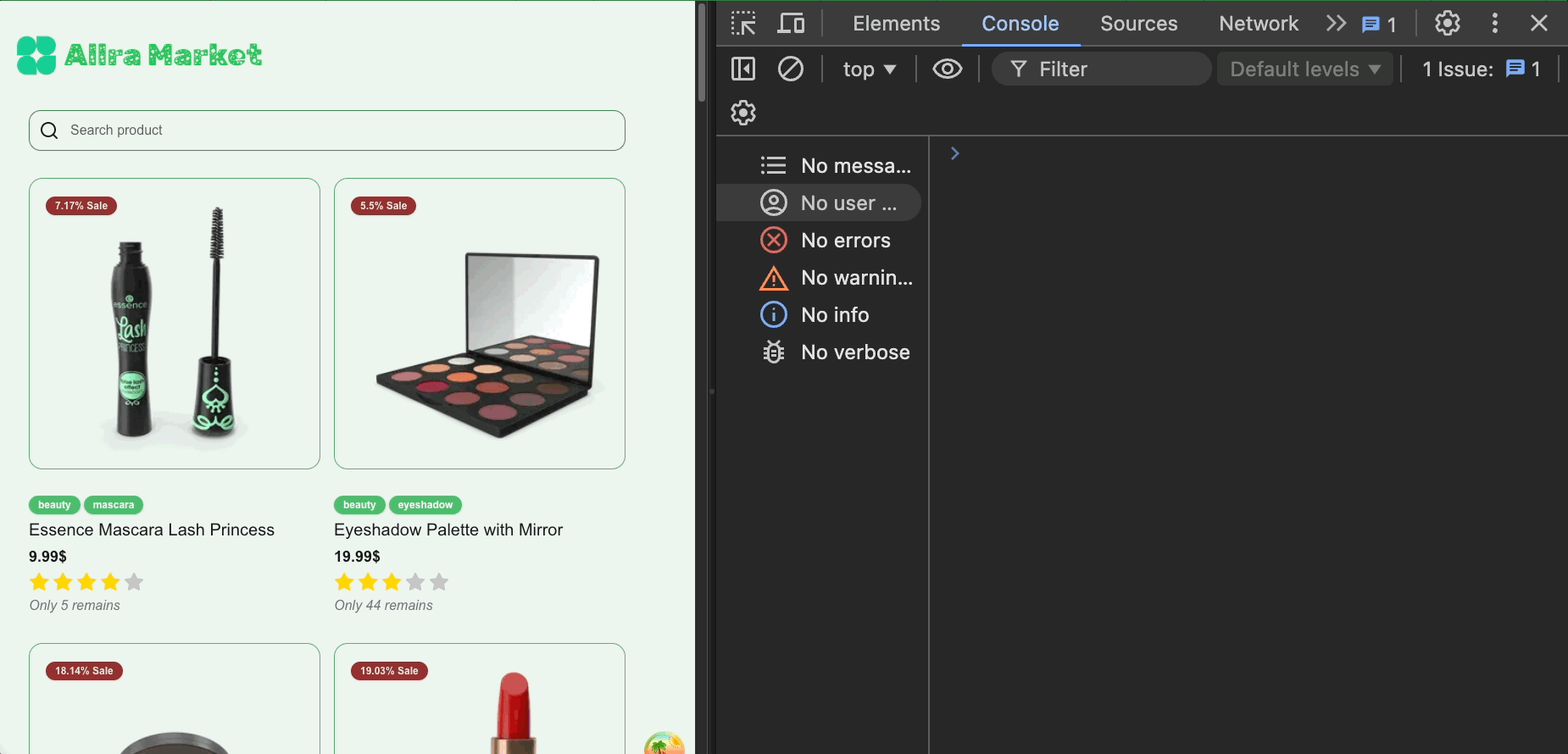Create a live expression with the eye icon
This screenshot has width=1568, height=754.
[x=947, y=69]
